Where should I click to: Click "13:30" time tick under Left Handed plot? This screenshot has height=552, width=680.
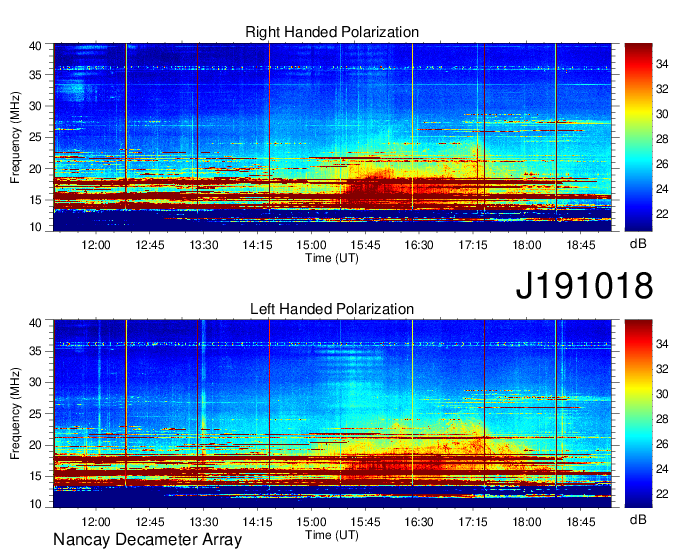tap(204, 522)
